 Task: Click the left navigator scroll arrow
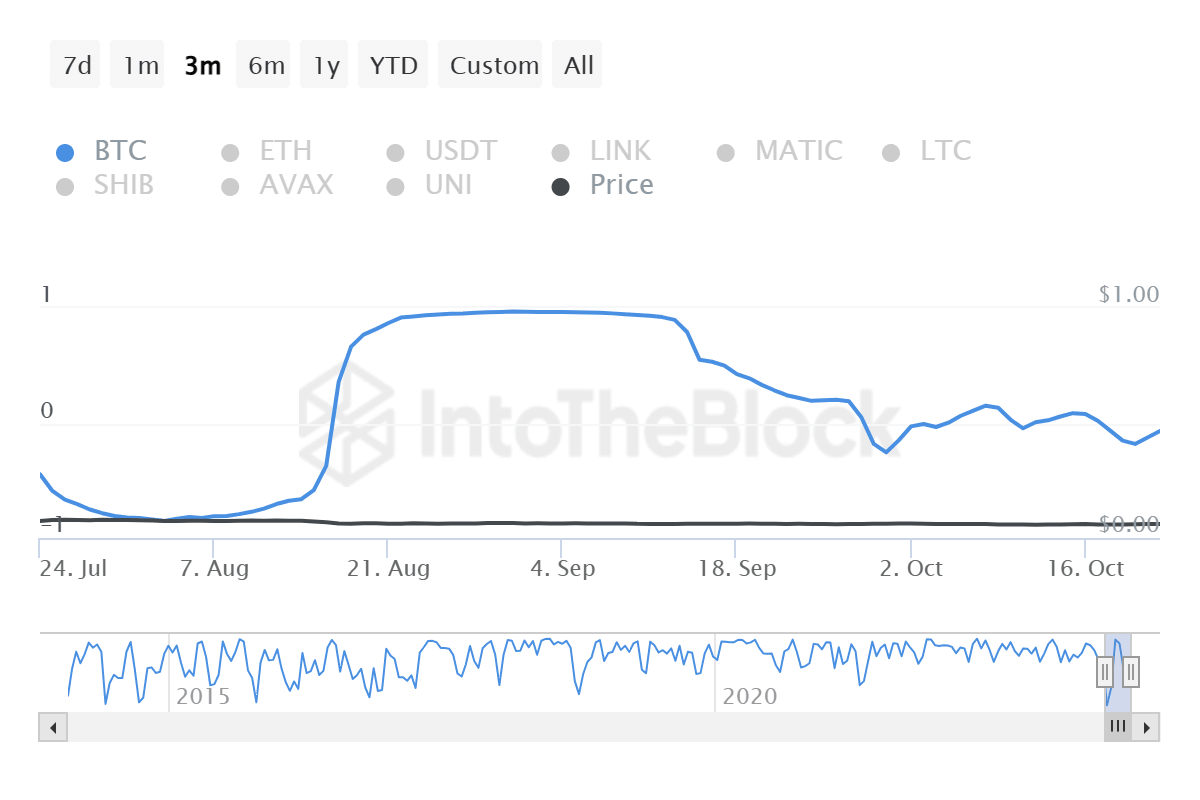point(53,727)
